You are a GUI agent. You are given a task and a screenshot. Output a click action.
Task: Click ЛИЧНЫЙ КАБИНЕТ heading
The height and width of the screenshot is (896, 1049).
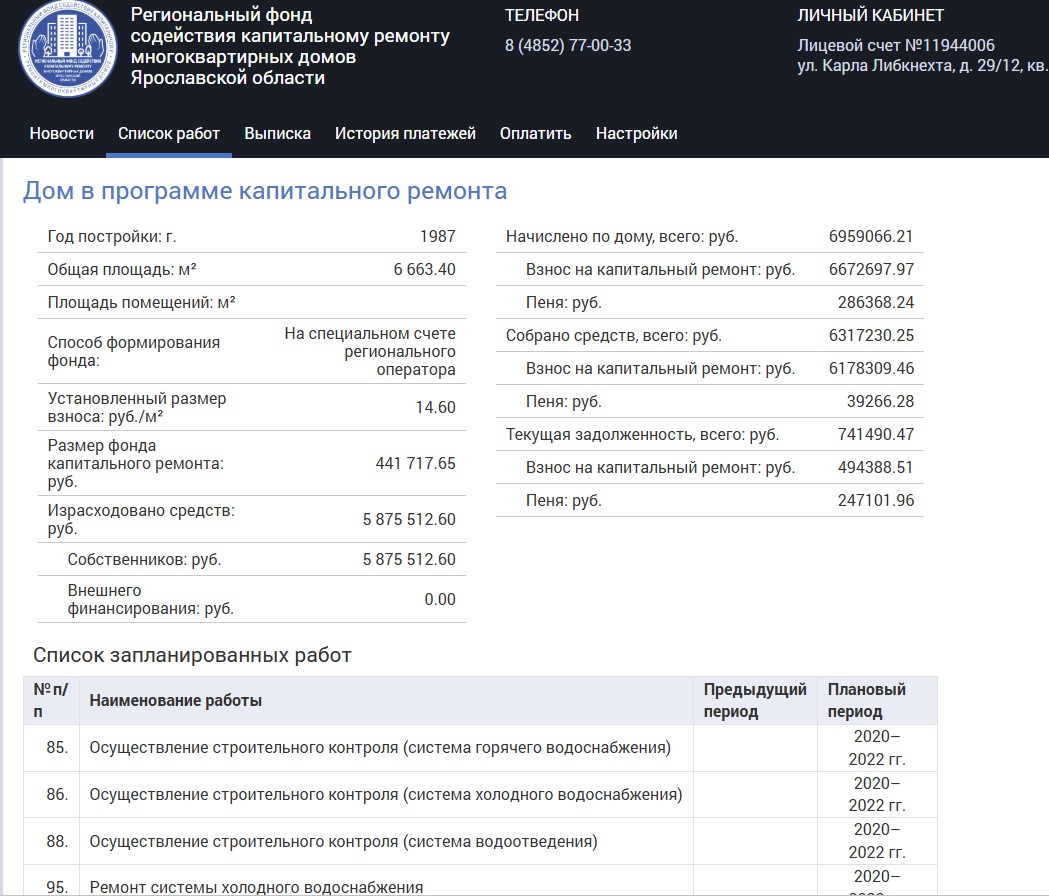coord(870,15)
